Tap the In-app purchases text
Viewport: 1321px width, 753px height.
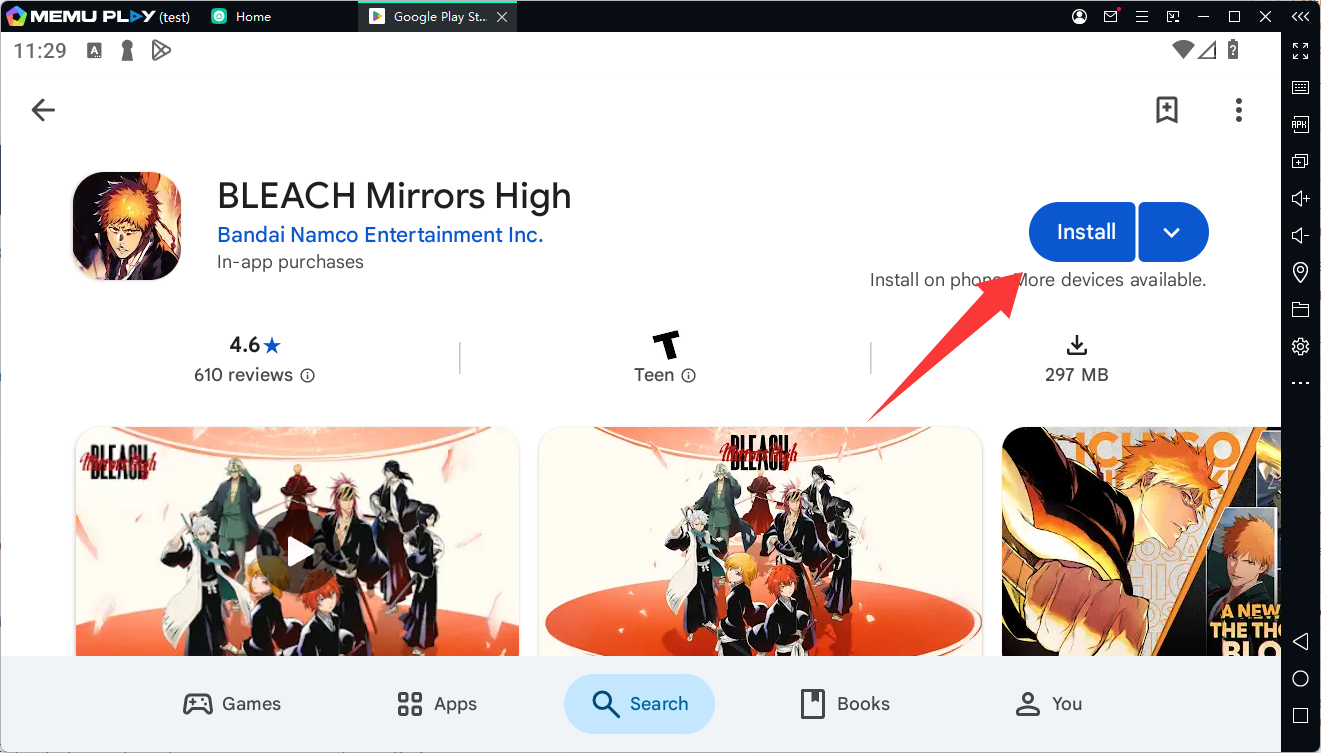[290, 262]
